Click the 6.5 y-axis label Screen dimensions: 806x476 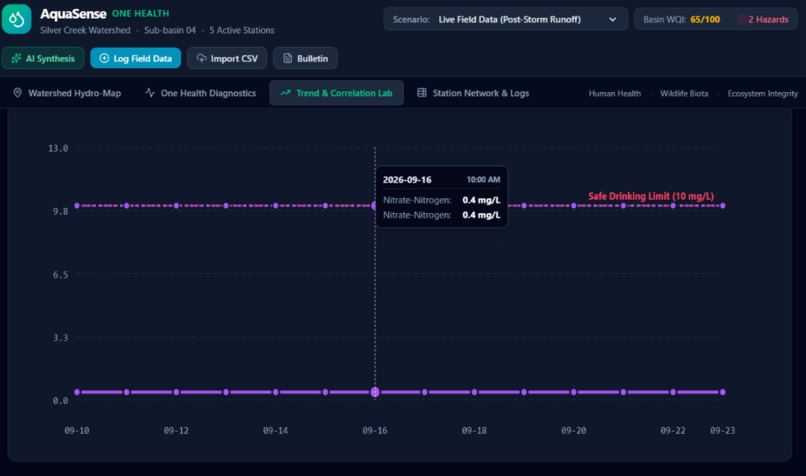[x=60, y=274]
